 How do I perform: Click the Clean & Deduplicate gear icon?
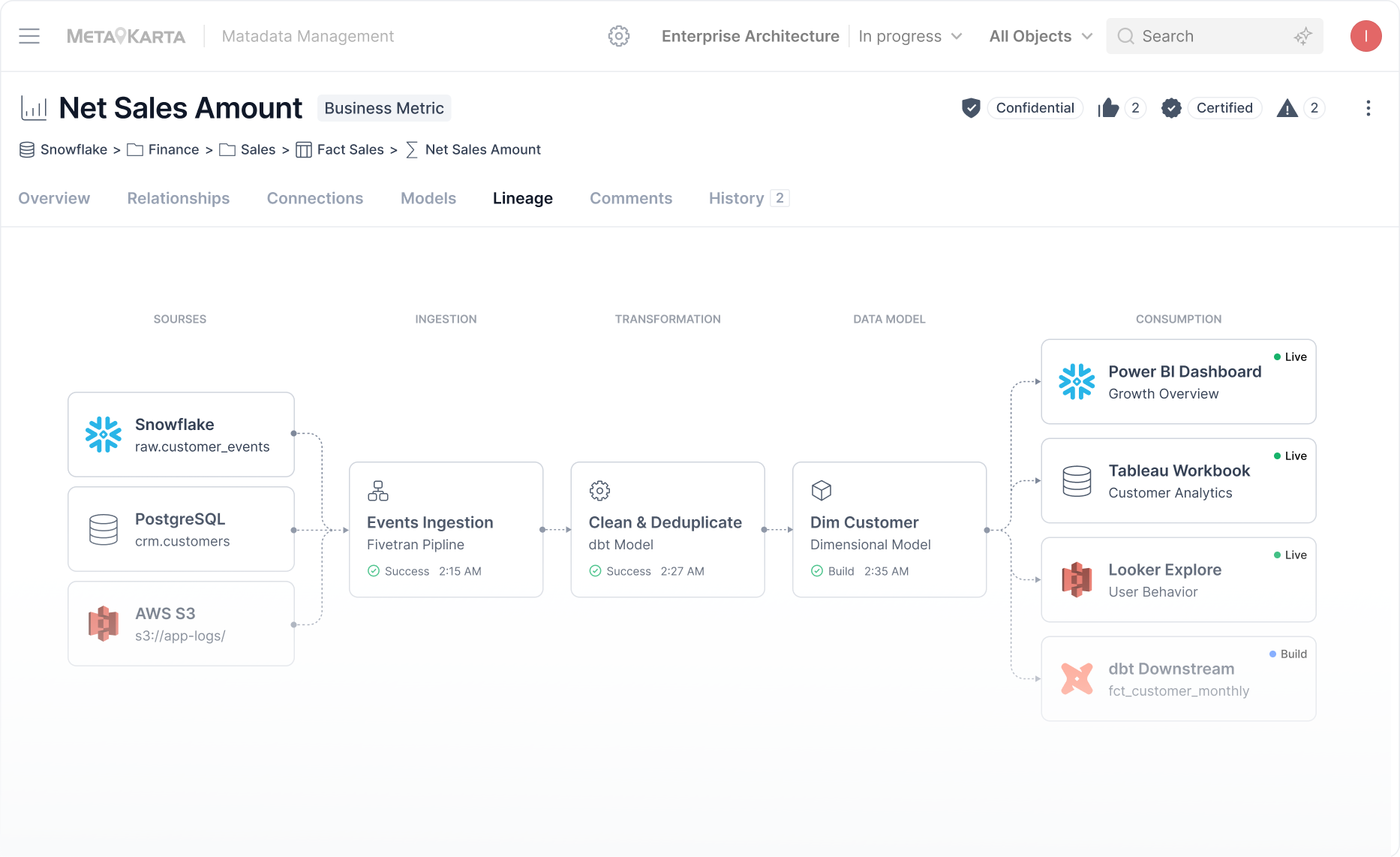click(599, 491)
